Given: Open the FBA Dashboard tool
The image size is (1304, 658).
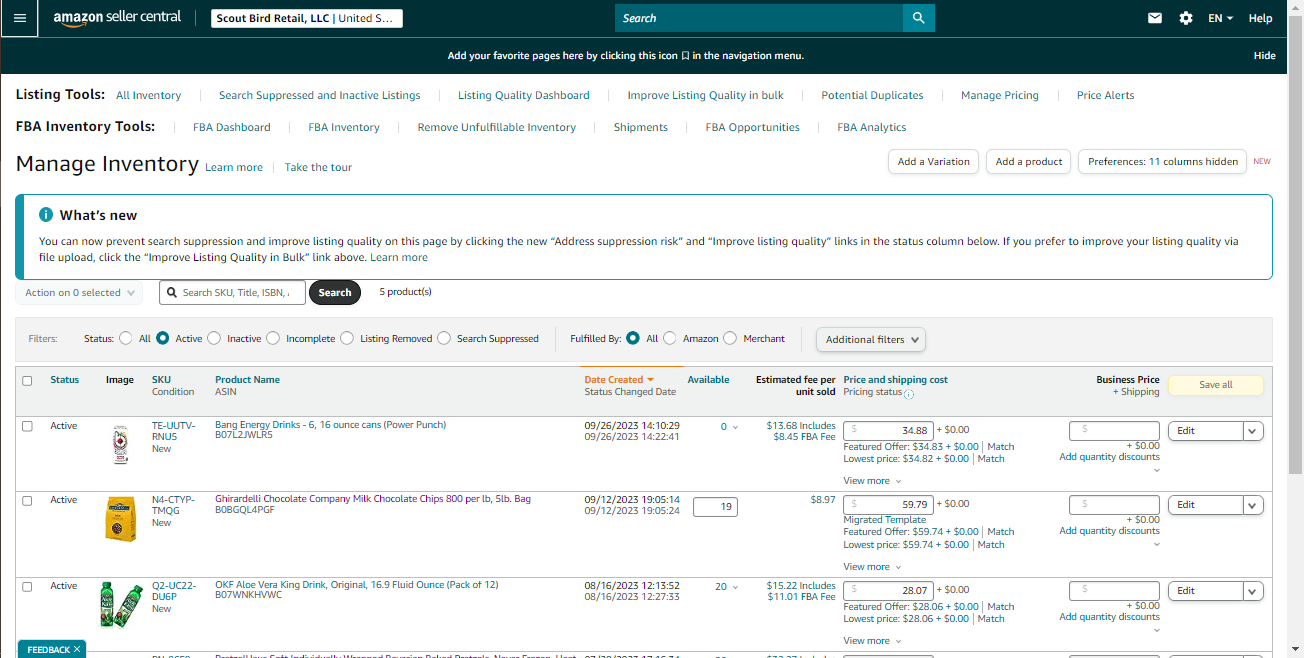Looking at the screenshot, I should click(x=232, y=128).
